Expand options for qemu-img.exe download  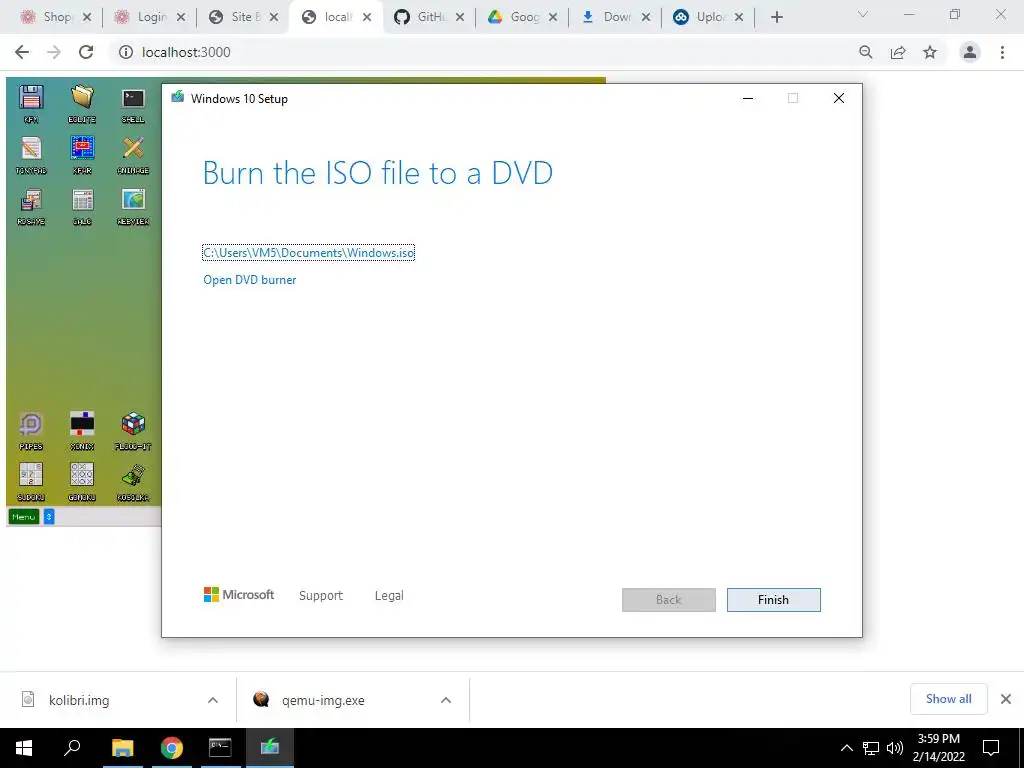point(446,700)
